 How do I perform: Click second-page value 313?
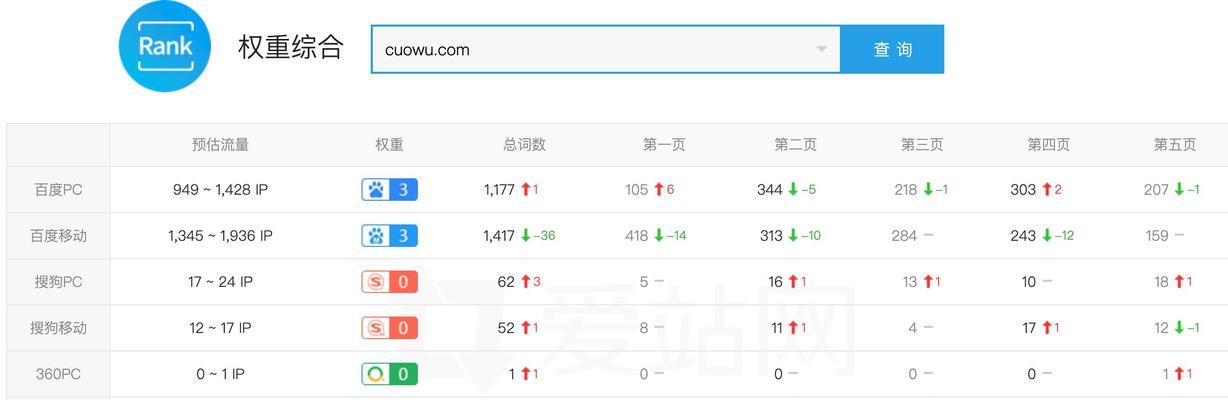(772, 236)
